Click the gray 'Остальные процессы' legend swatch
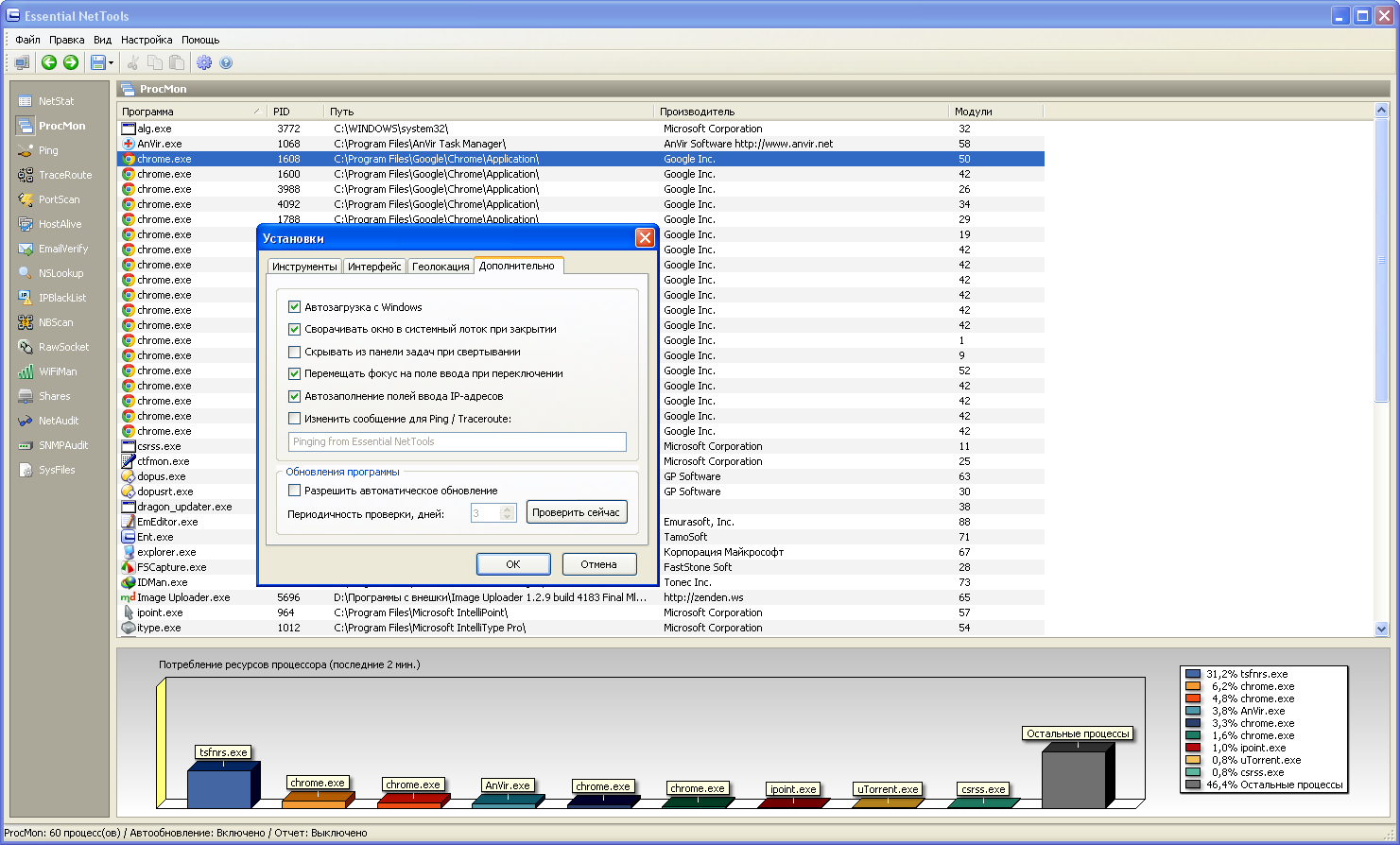The height and width of the screenshot is (845, 1400). click(1193, 785)
